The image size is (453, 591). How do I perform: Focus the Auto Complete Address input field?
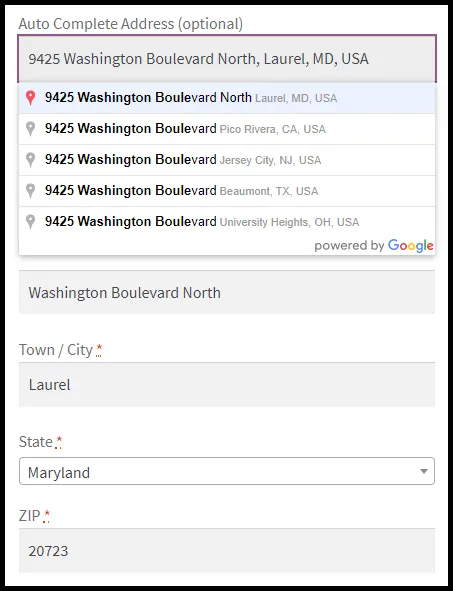(227, 59)
